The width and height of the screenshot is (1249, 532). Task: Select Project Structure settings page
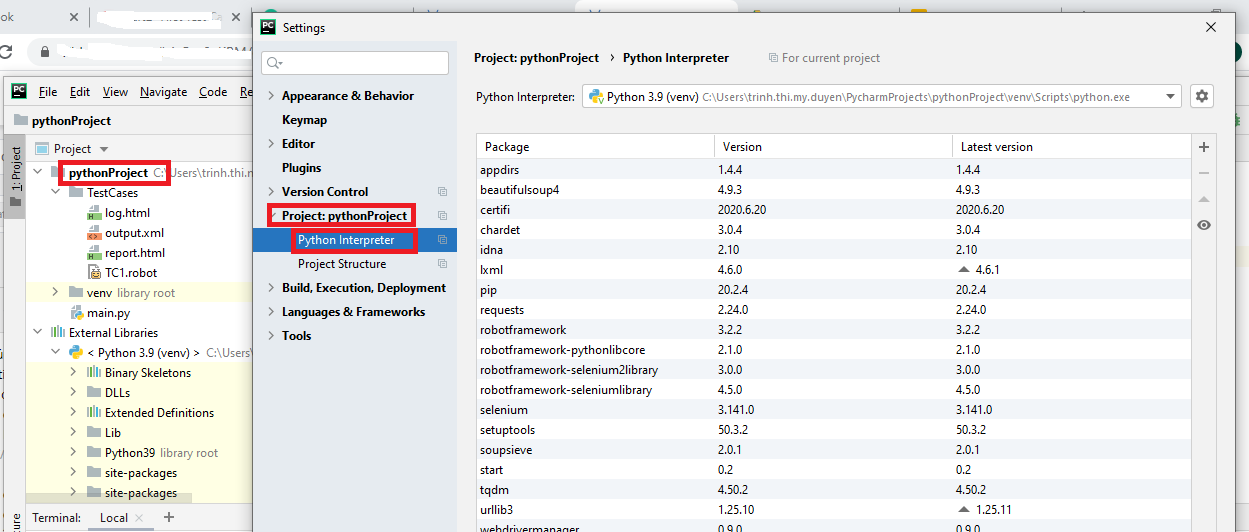pyautogui.click(x=342, y=264)
